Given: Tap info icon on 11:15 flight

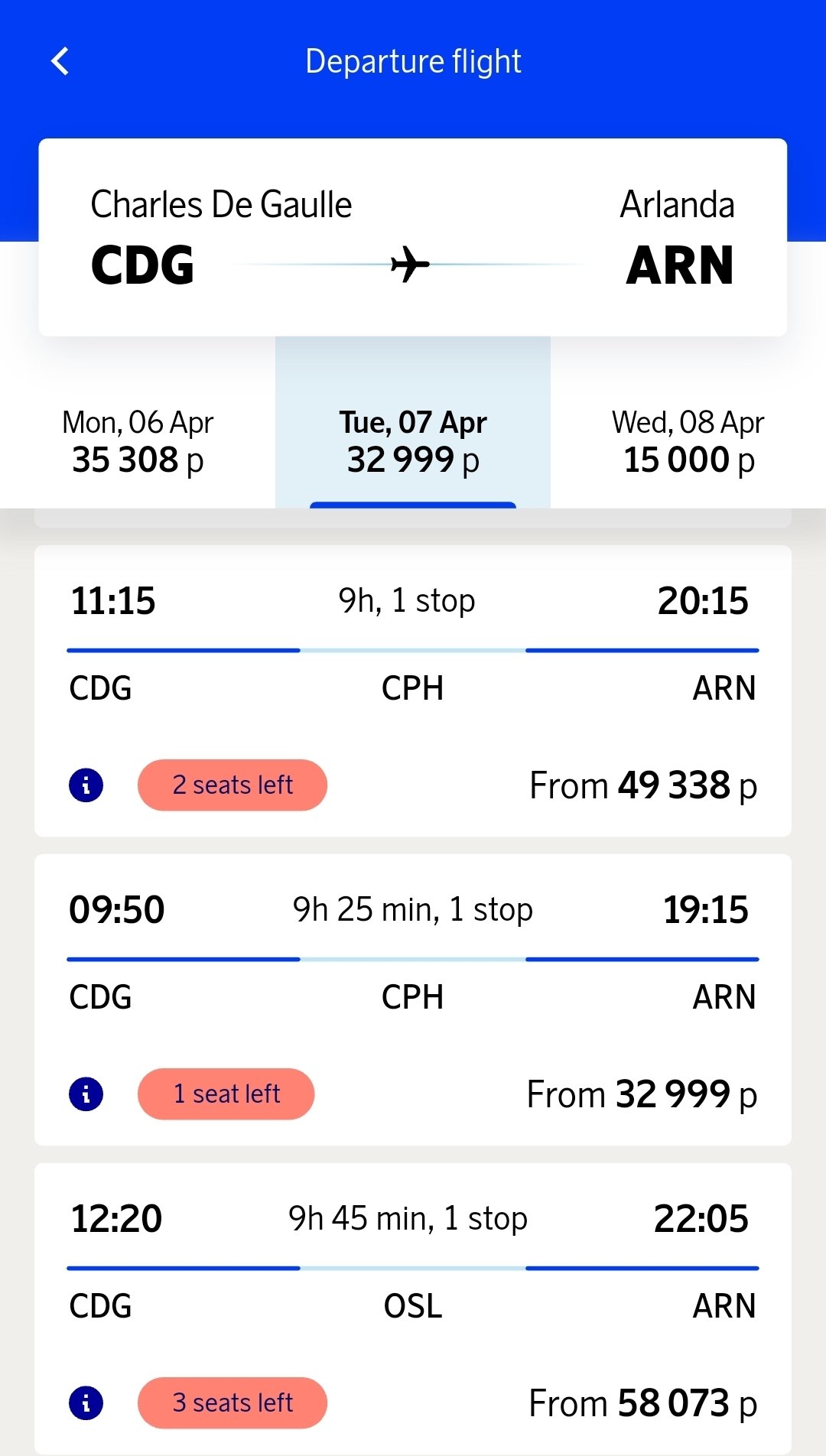Looking at the screenshot, I should (x=86, y=785).
